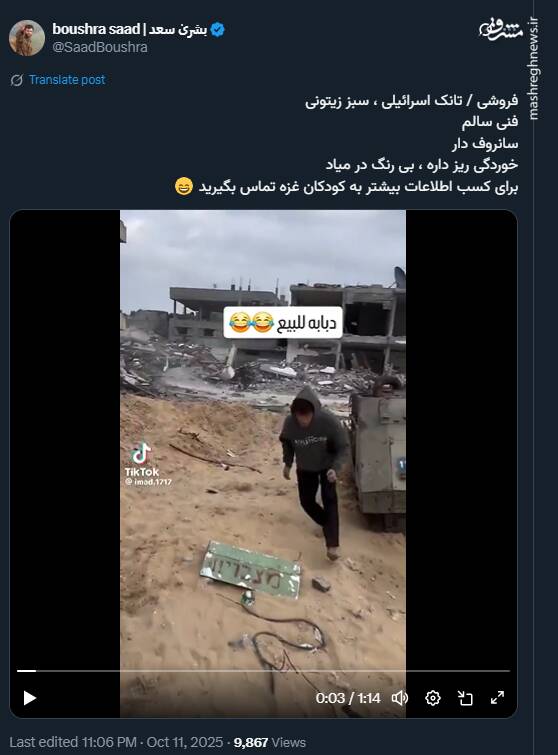Click the Mashregh News logo

[501, 30]
